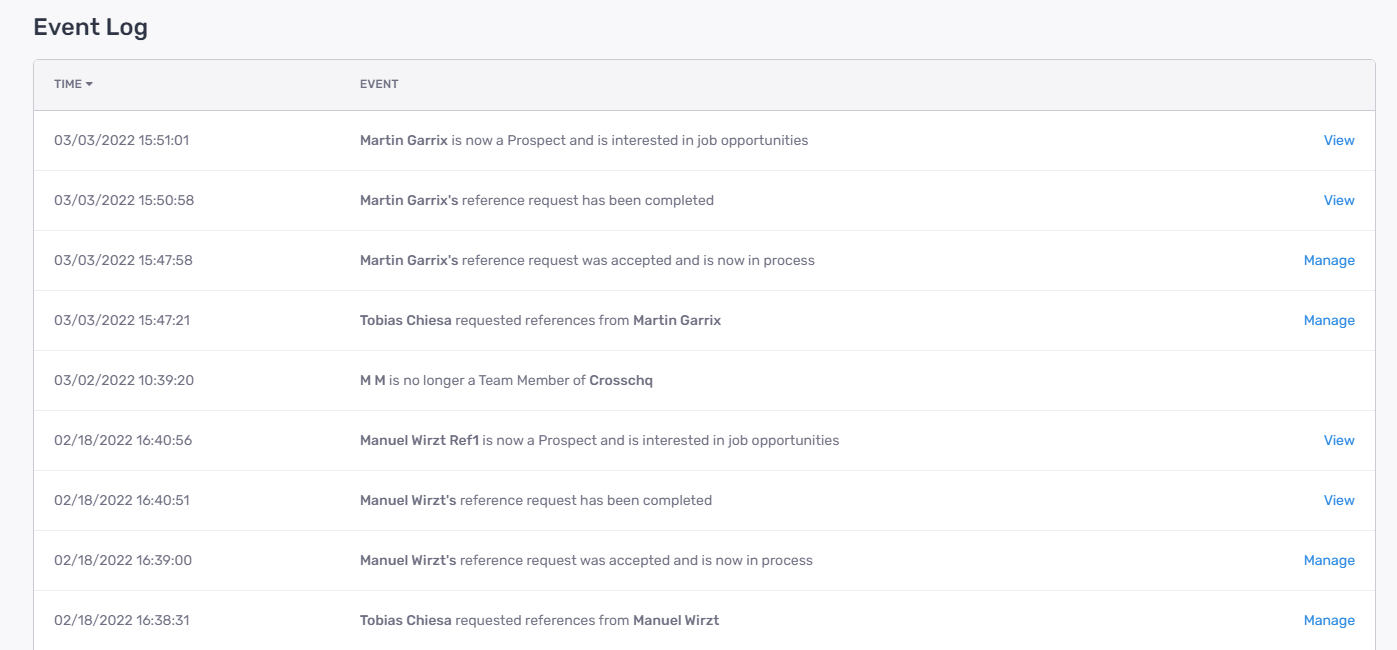View Manuel Wirzt's completed reference request

pos(1339,500)
